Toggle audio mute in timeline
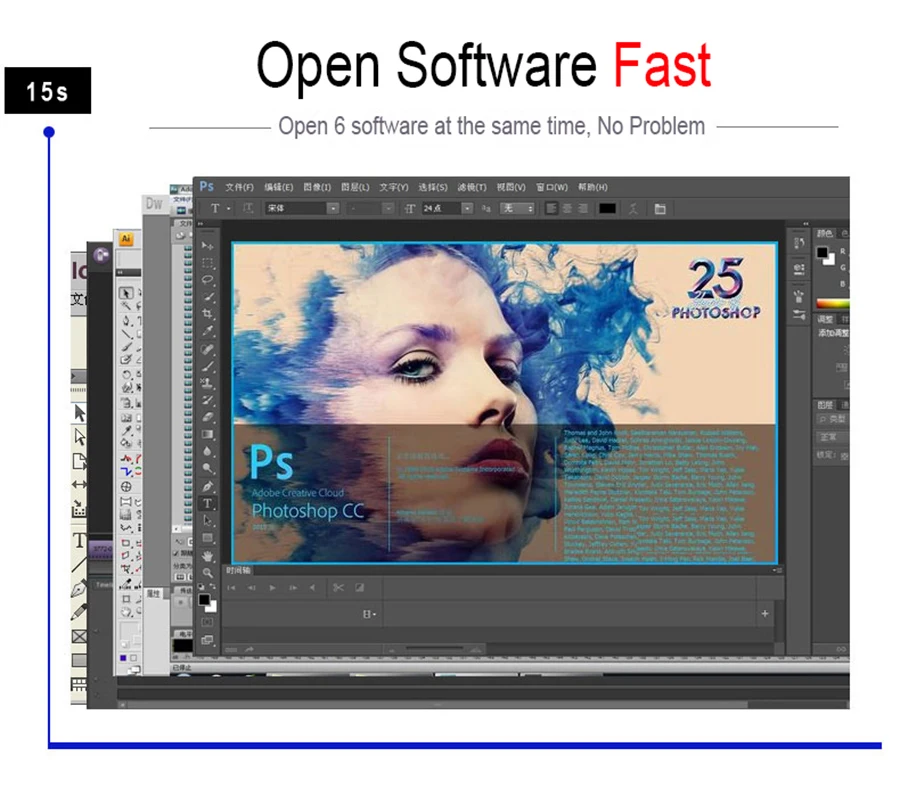Viewport: 900px width, 789px height. (x=313, y=588)
